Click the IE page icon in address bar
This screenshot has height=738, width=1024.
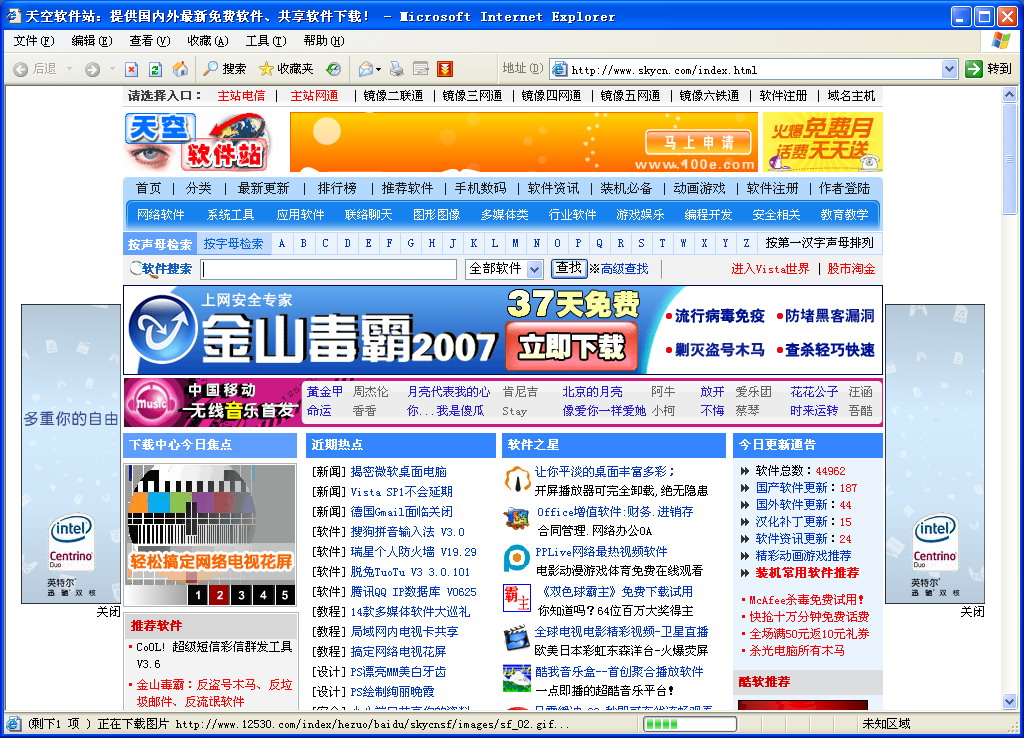[560, 69]
